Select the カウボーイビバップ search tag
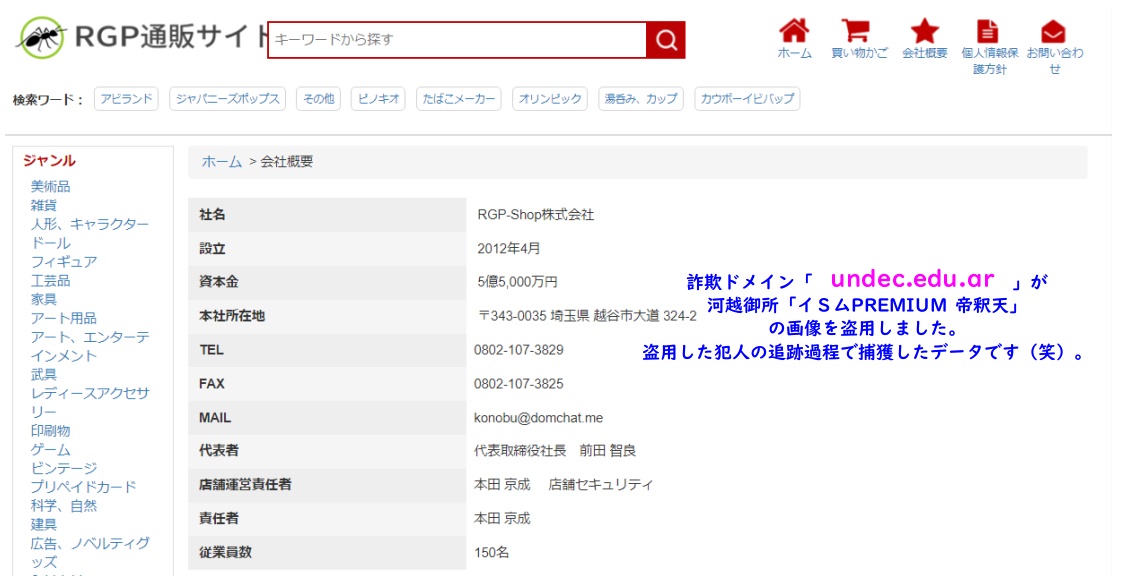 [x=747, y=99]
